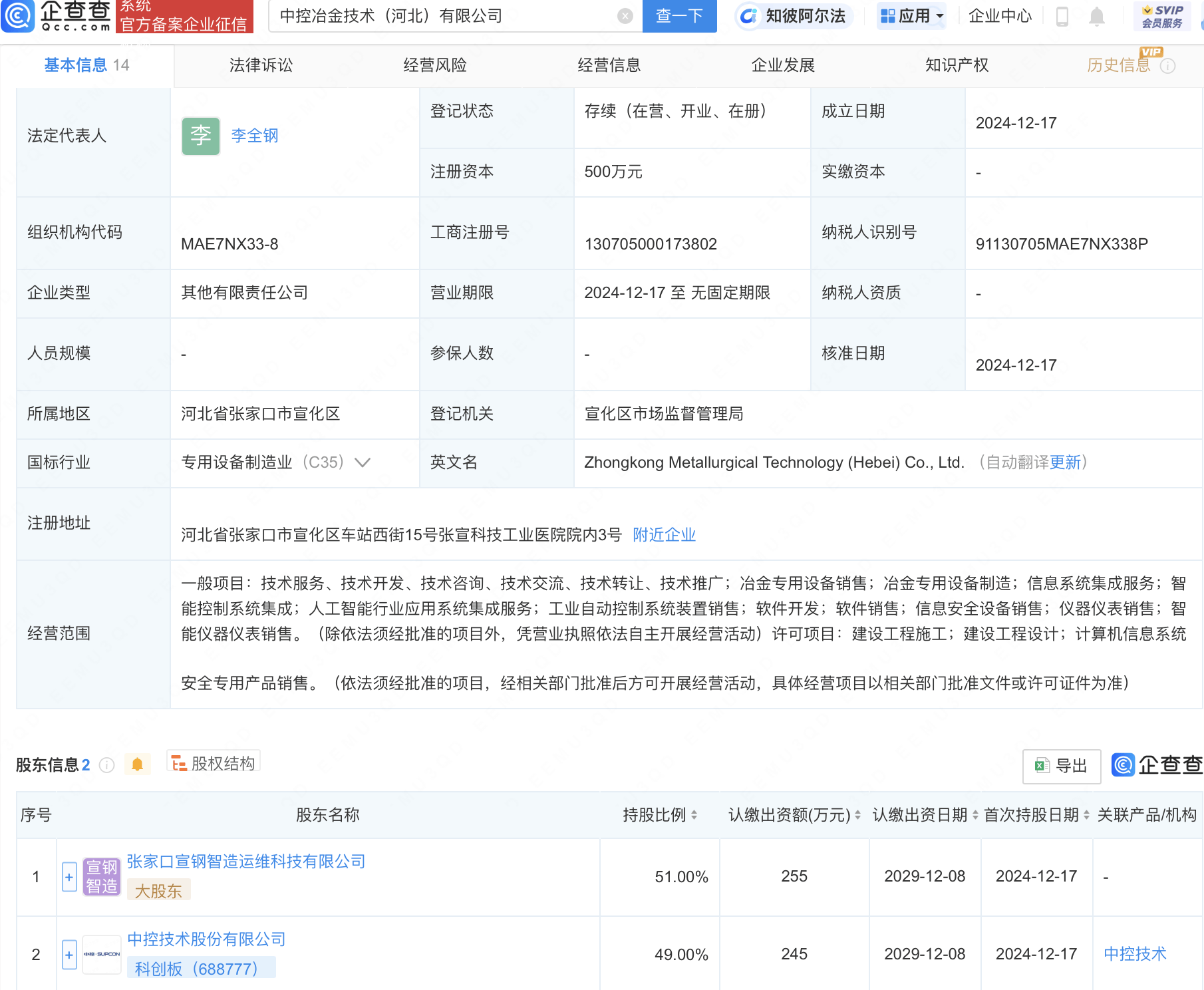Switch to the 法律诉讼 tab
The image size is (1204, 990).
(x=261, y=65)
